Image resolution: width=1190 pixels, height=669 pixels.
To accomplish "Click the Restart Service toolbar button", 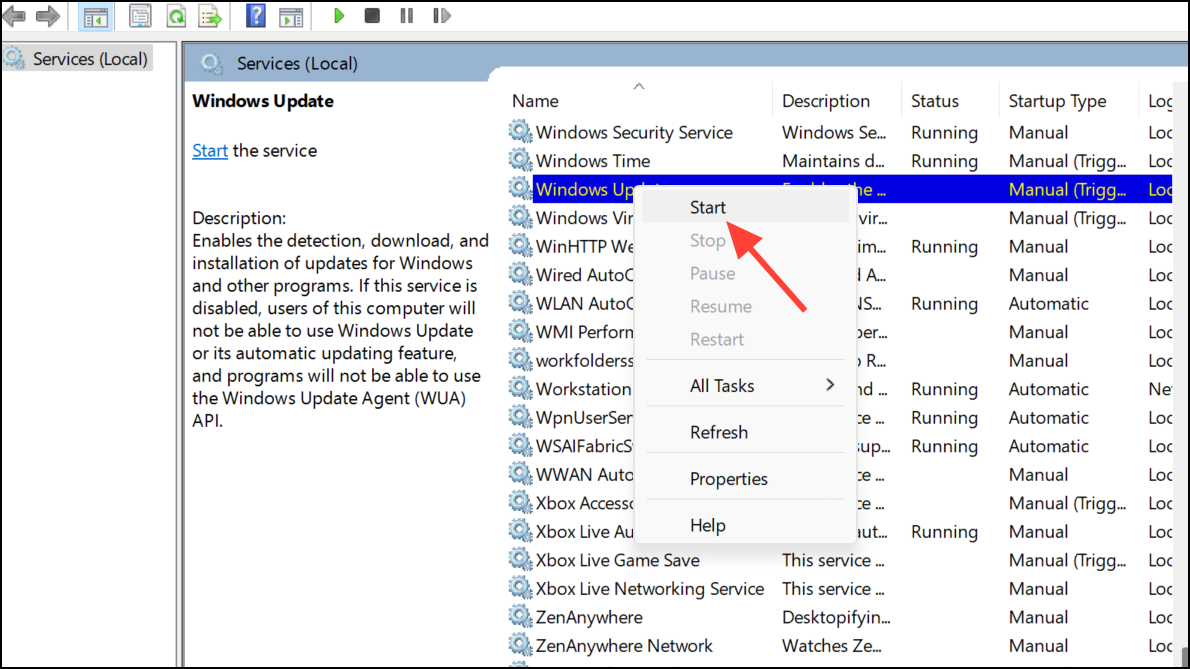I will [x=442, y=16].
